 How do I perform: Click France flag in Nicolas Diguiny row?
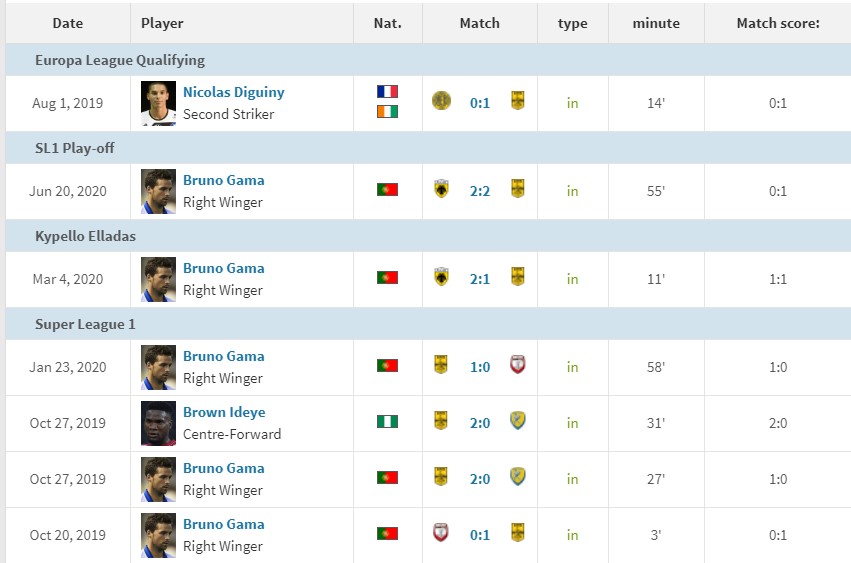pos(388,91)
